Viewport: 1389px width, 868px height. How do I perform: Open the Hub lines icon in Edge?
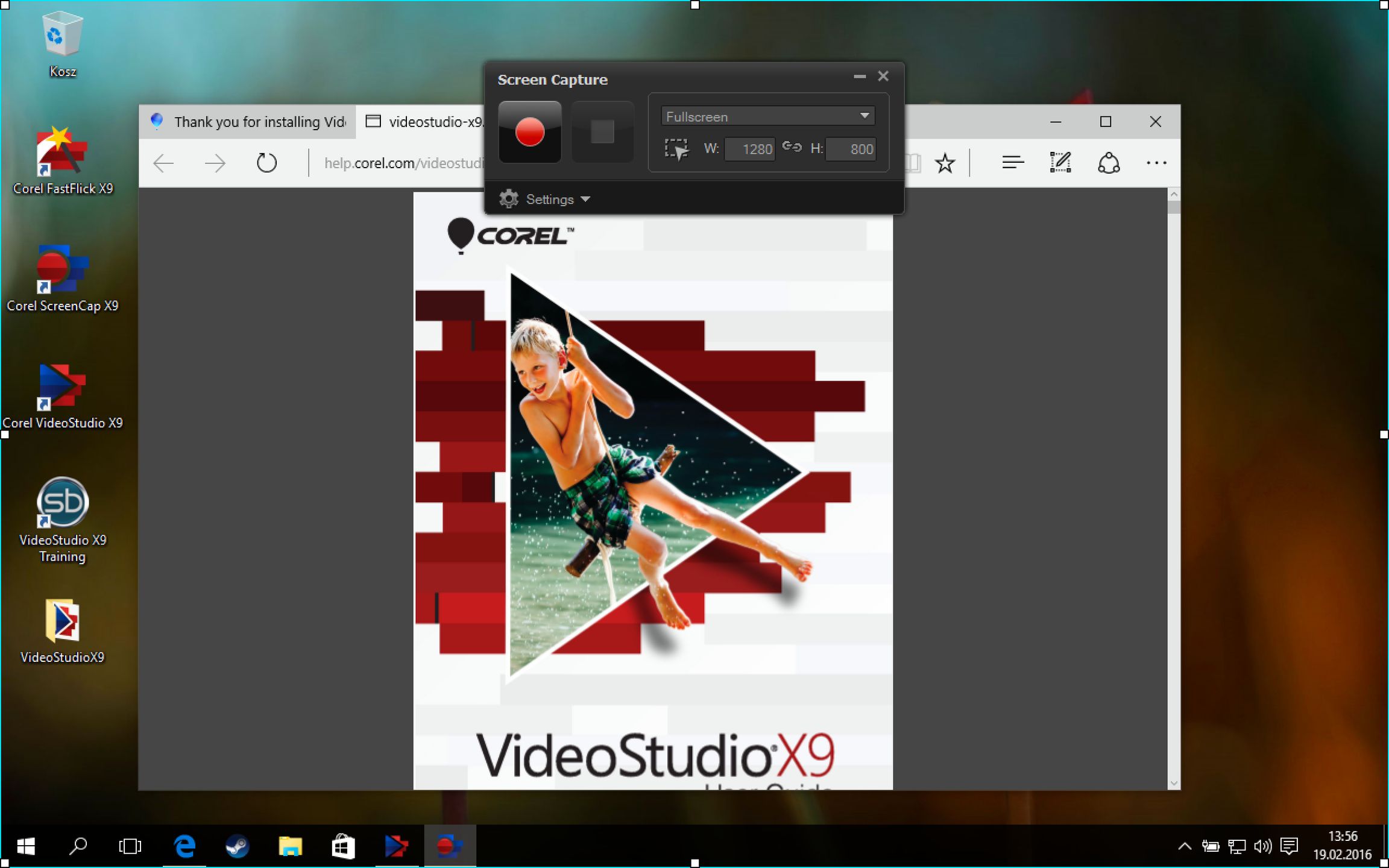[1012, 163]
